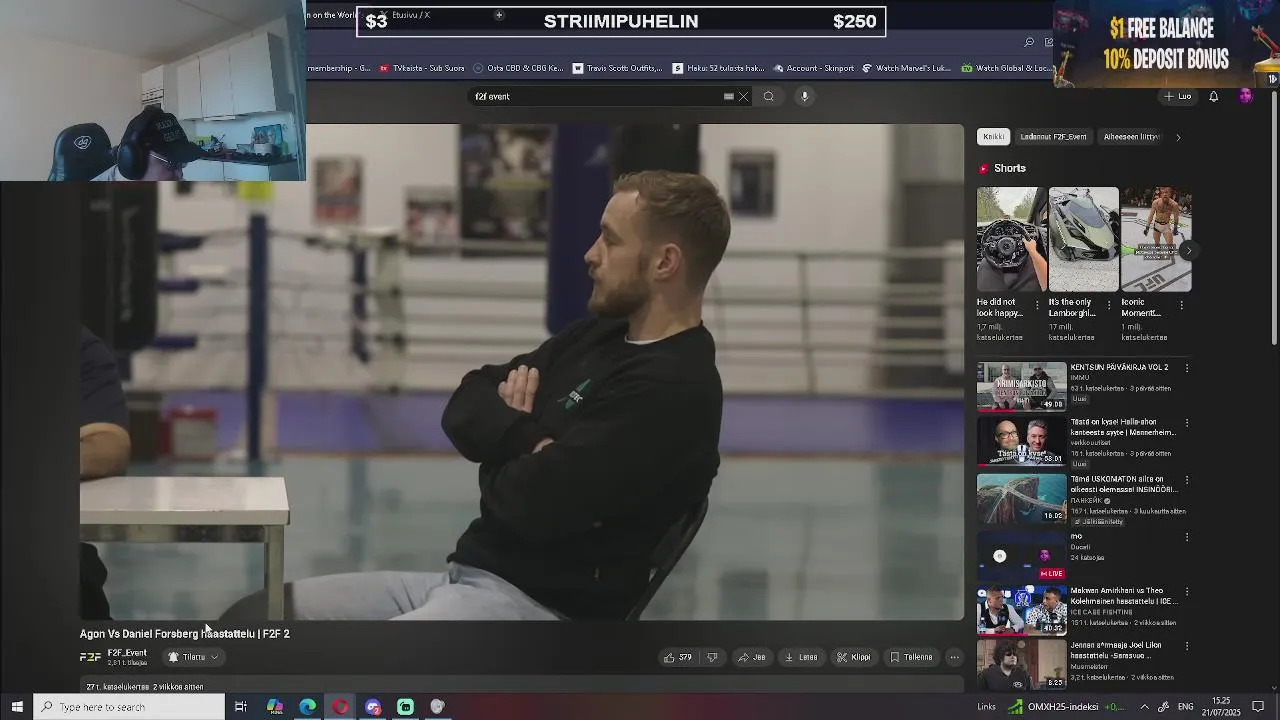Image resolution: width=1280 pixels, height=720 pixels.
Task: Click the Jaa share button
Action: (752, 657)
